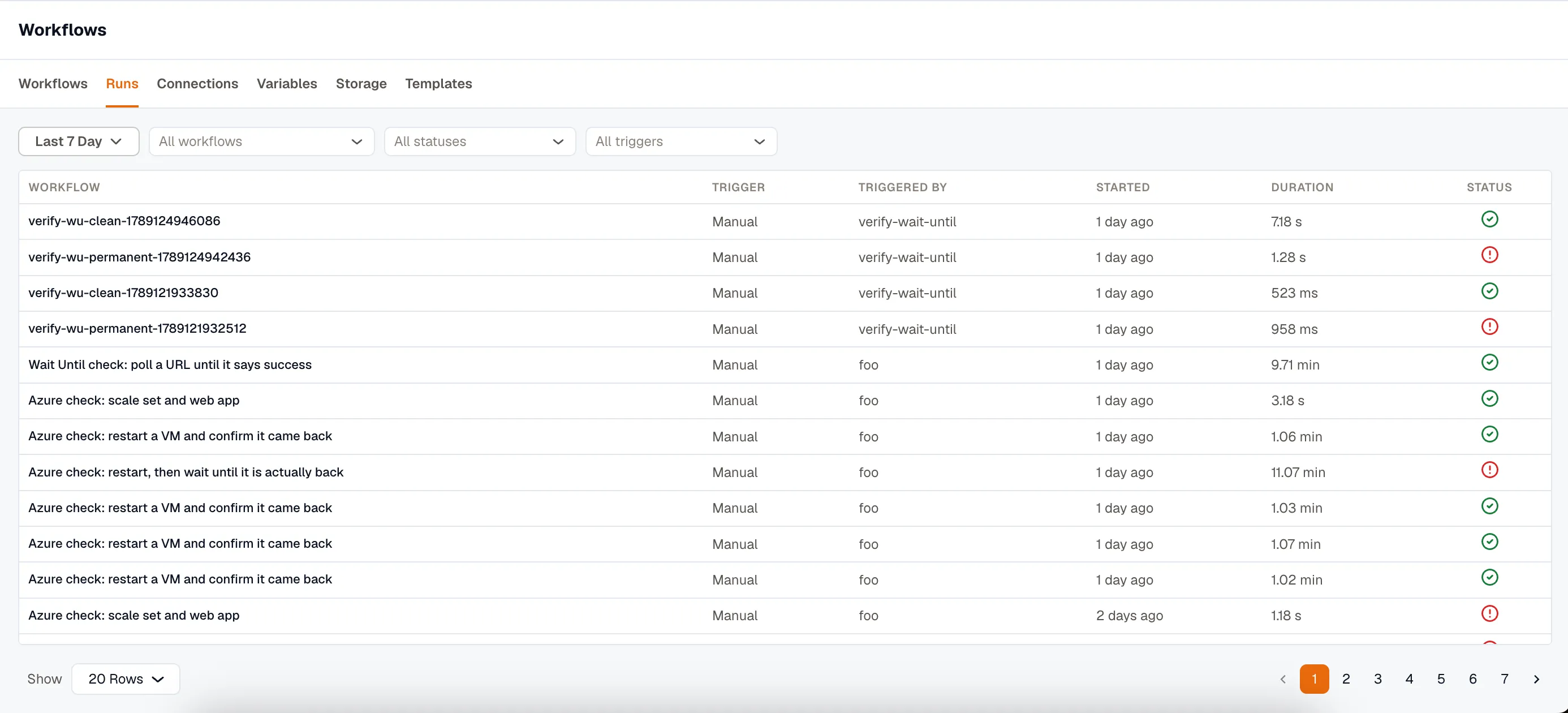The width and height of the screenshot is (1568, 713).
Task: Click the 9.71 min duration cell
Action: point(1295,365)
